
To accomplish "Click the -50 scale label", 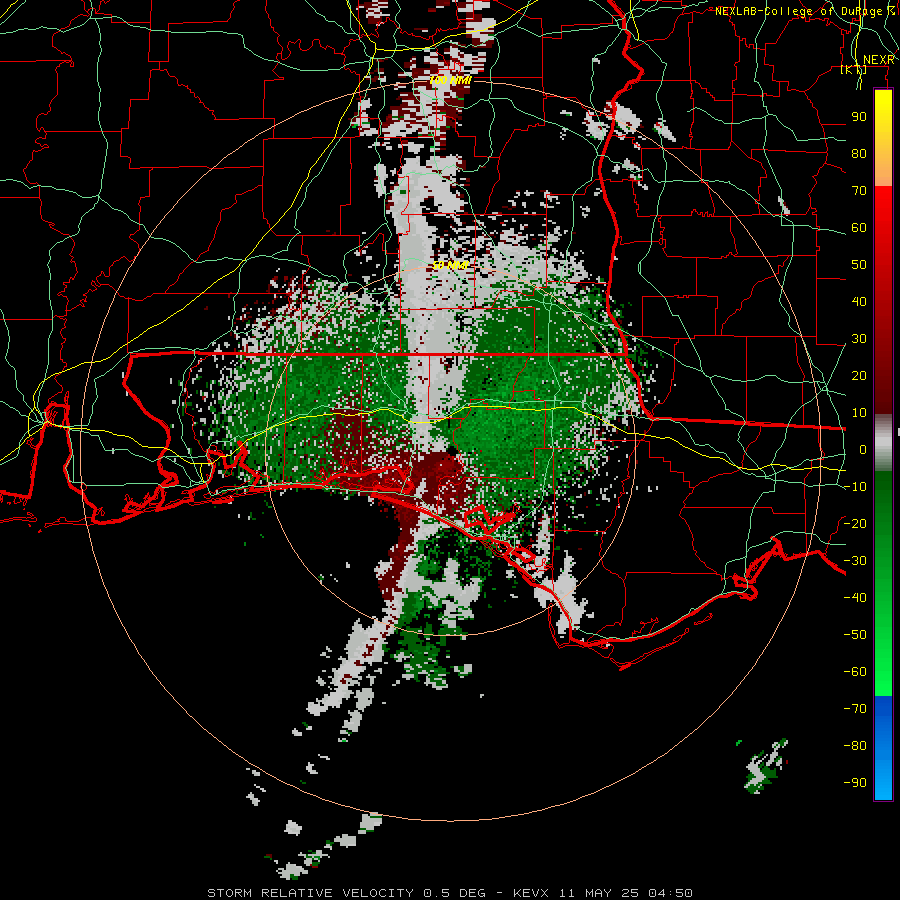I will [x=855, y=635].
